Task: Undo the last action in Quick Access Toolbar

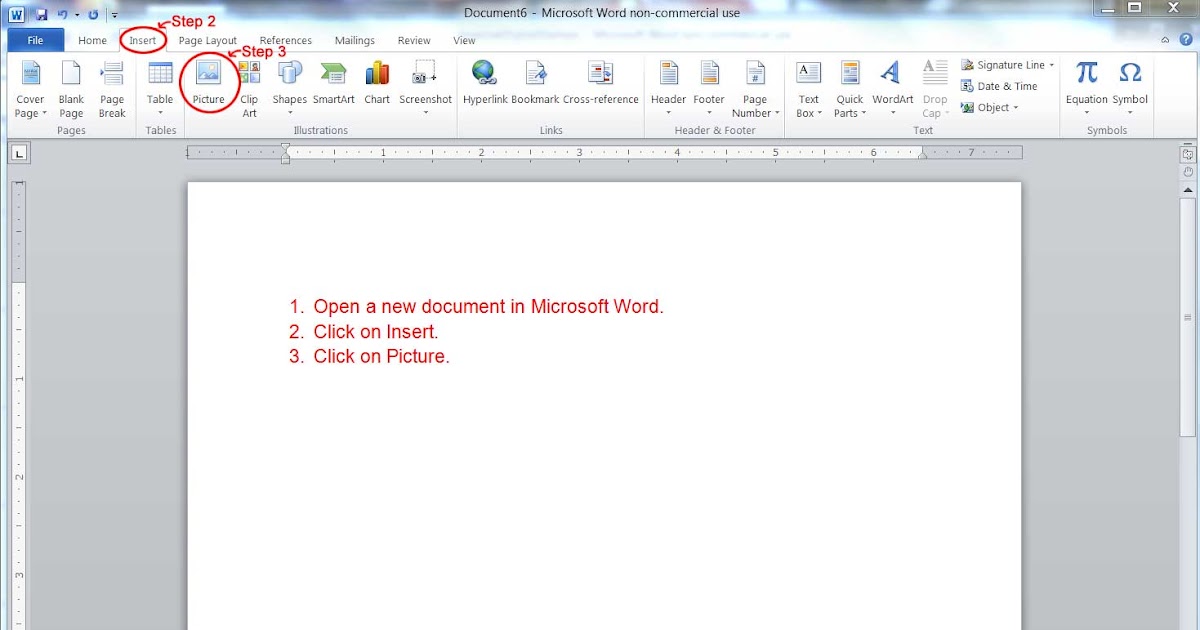Action: point(62,13)
